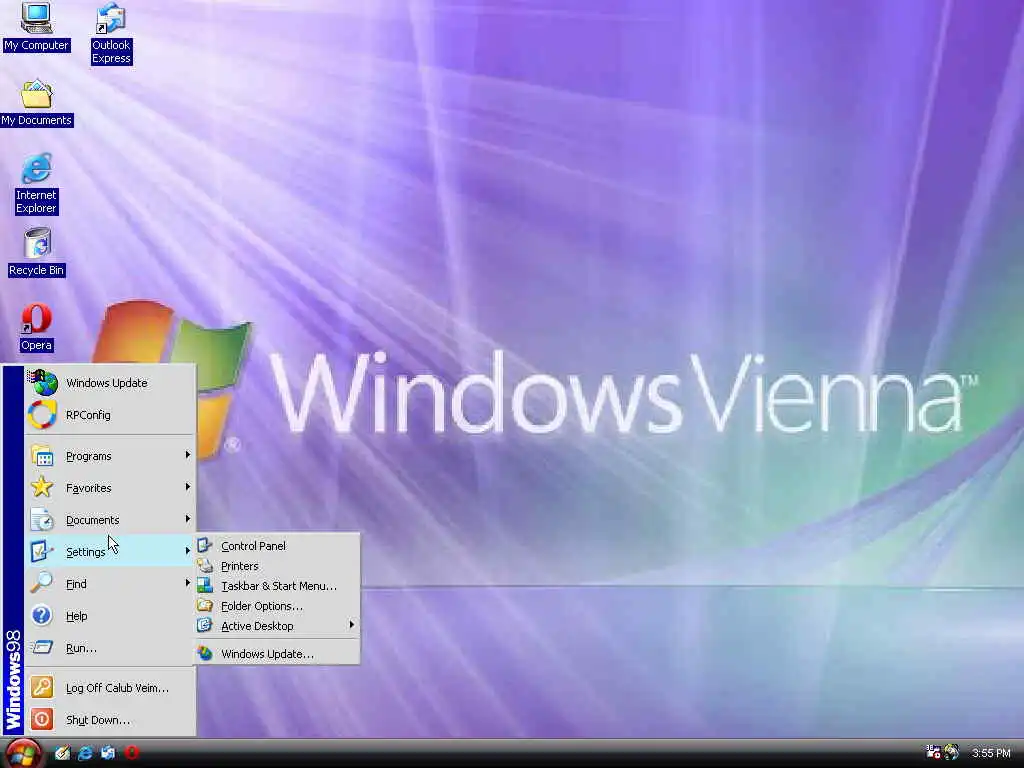
Task: Click the Printers icon in the Settings submenu
Action: tap(205, 566)
